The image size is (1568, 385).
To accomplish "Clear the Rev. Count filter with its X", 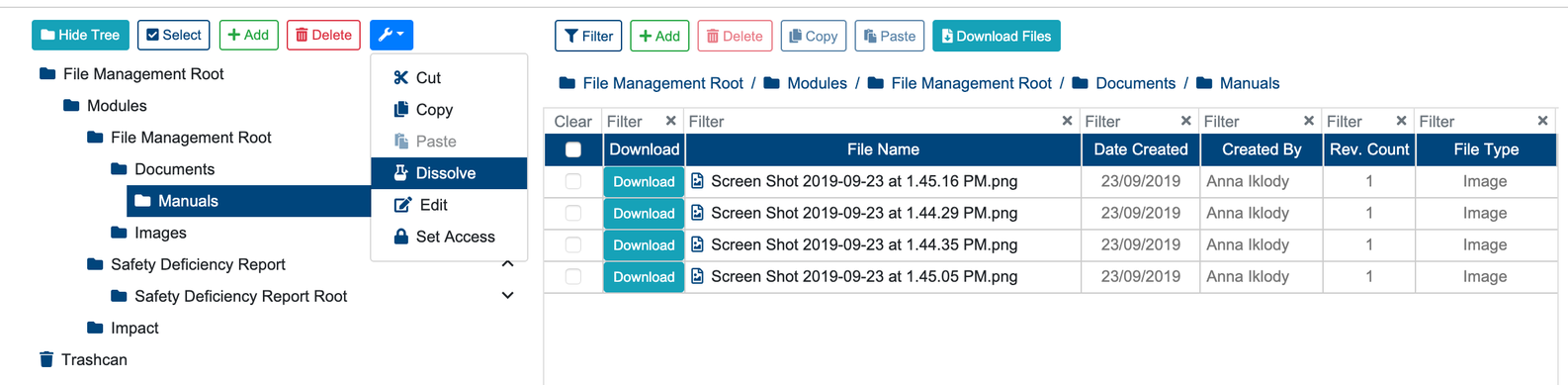I will [x=1401, y=121].
